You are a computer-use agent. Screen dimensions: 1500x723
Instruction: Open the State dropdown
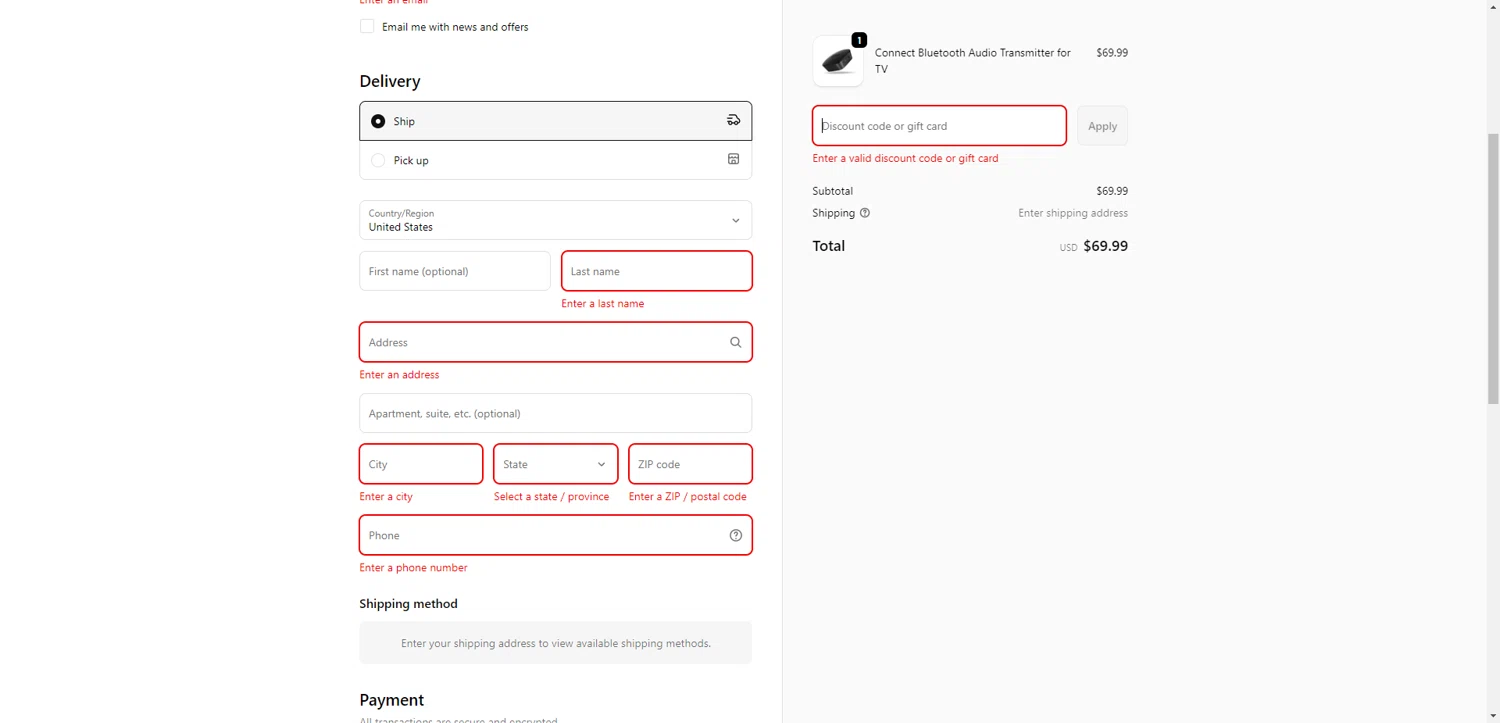tap(555, 464)
